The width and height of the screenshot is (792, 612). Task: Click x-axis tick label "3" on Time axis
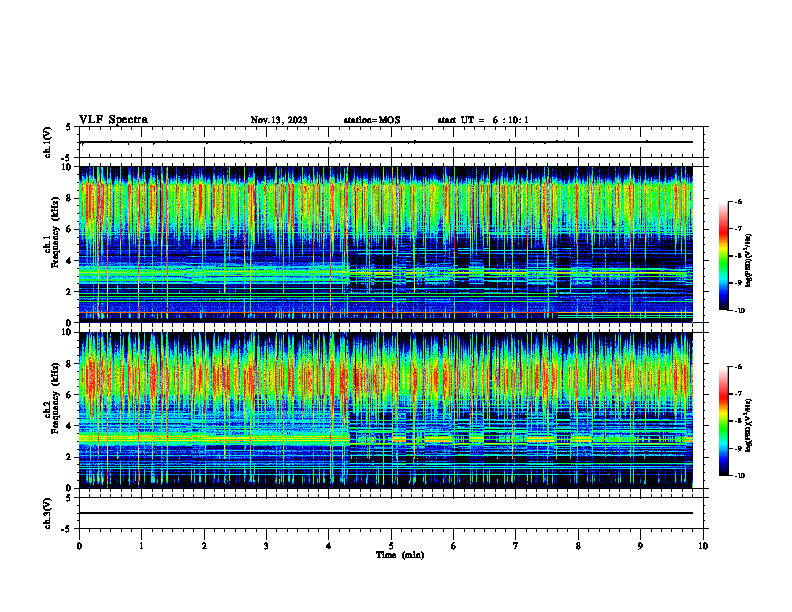pyautogui.click(x=266, y=546)
